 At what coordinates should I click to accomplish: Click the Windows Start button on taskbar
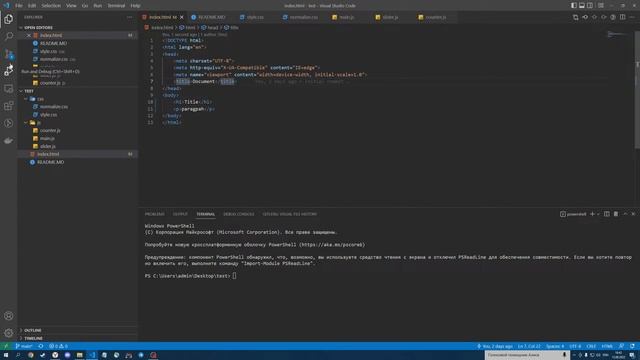point(6,355)
